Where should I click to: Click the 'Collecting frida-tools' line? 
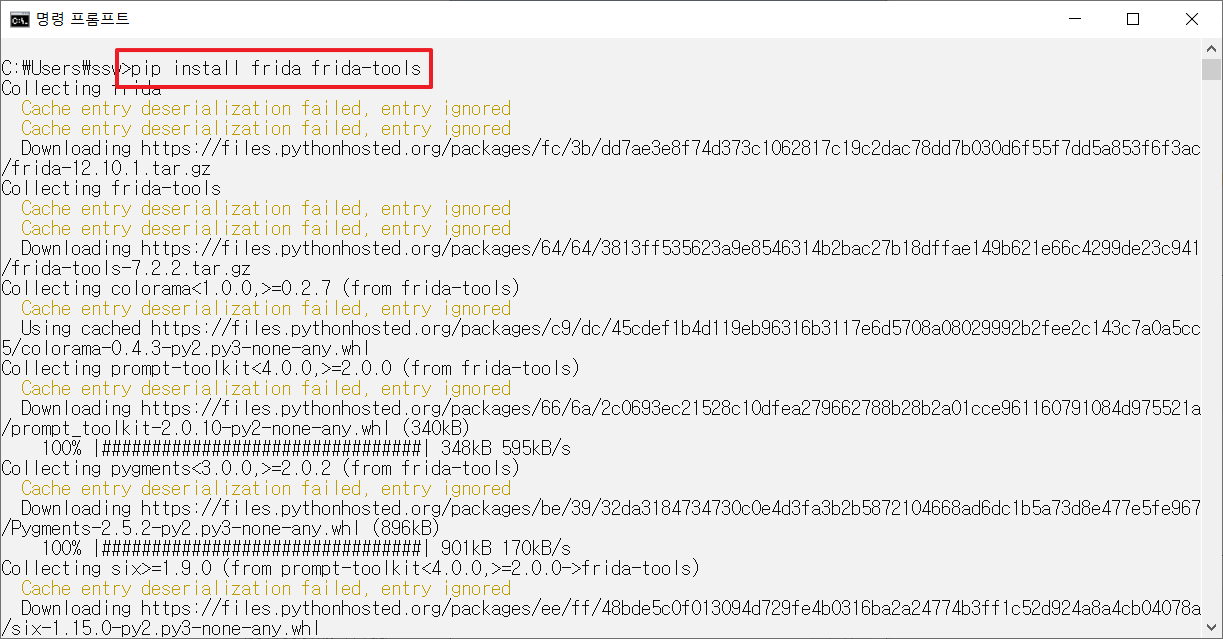[x=111, y=188]
